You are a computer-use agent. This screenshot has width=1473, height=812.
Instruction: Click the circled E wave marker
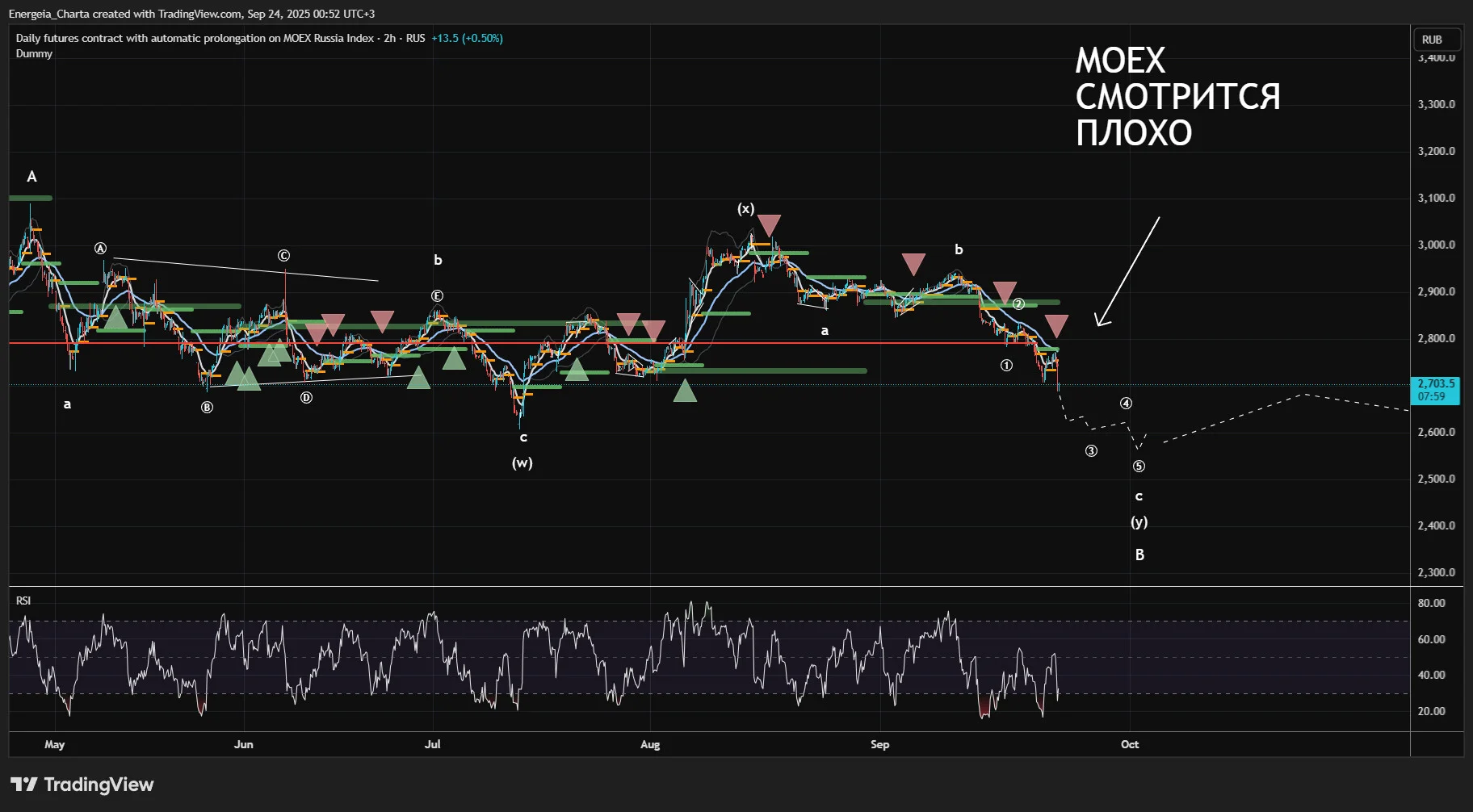(x=437, y=296)
